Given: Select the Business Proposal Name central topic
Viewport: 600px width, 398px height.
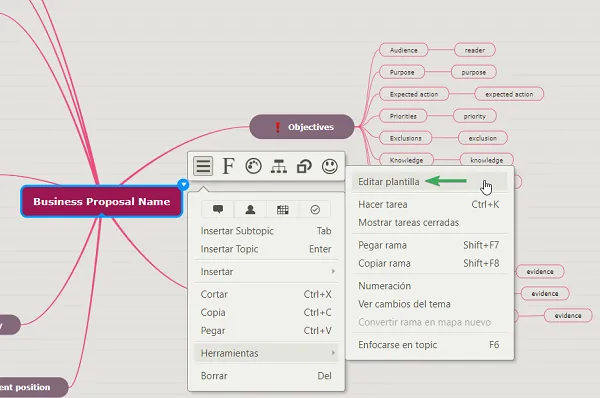Looking at the screenshot, I should pyautogui.click(x=101, y=201).
